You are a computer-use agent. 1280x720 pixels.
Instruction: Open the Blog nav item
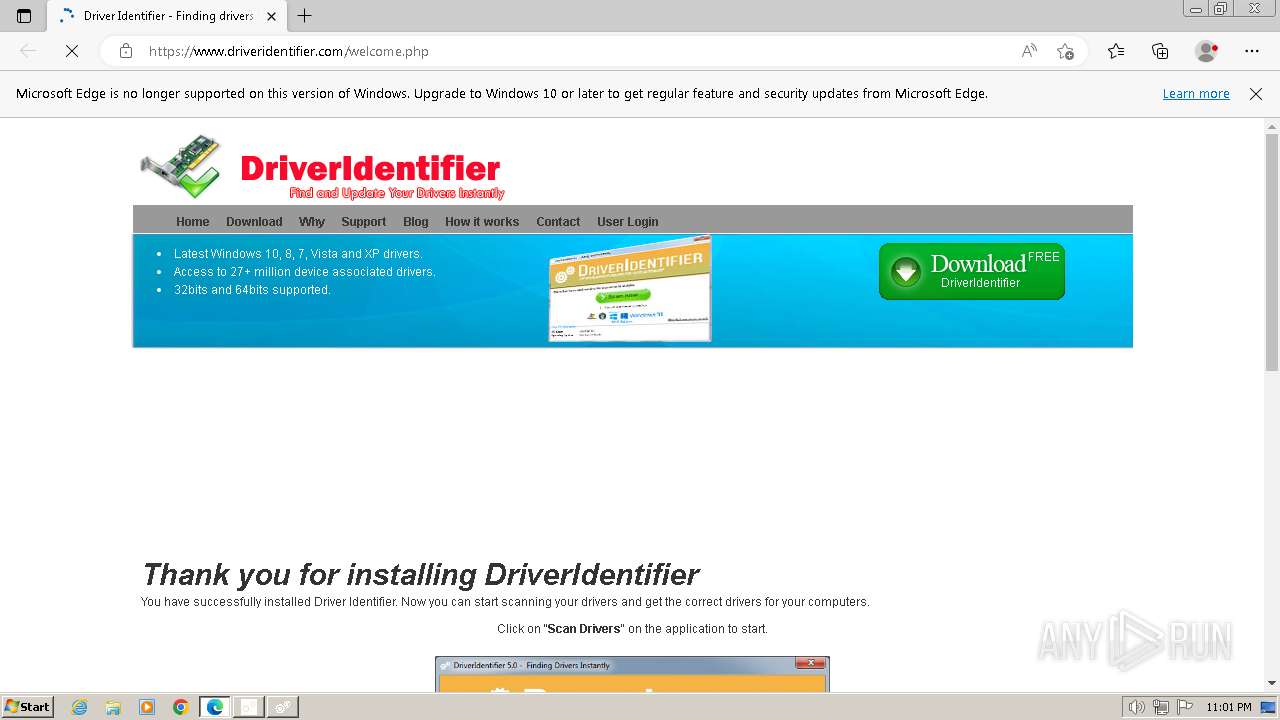[416, 222]
